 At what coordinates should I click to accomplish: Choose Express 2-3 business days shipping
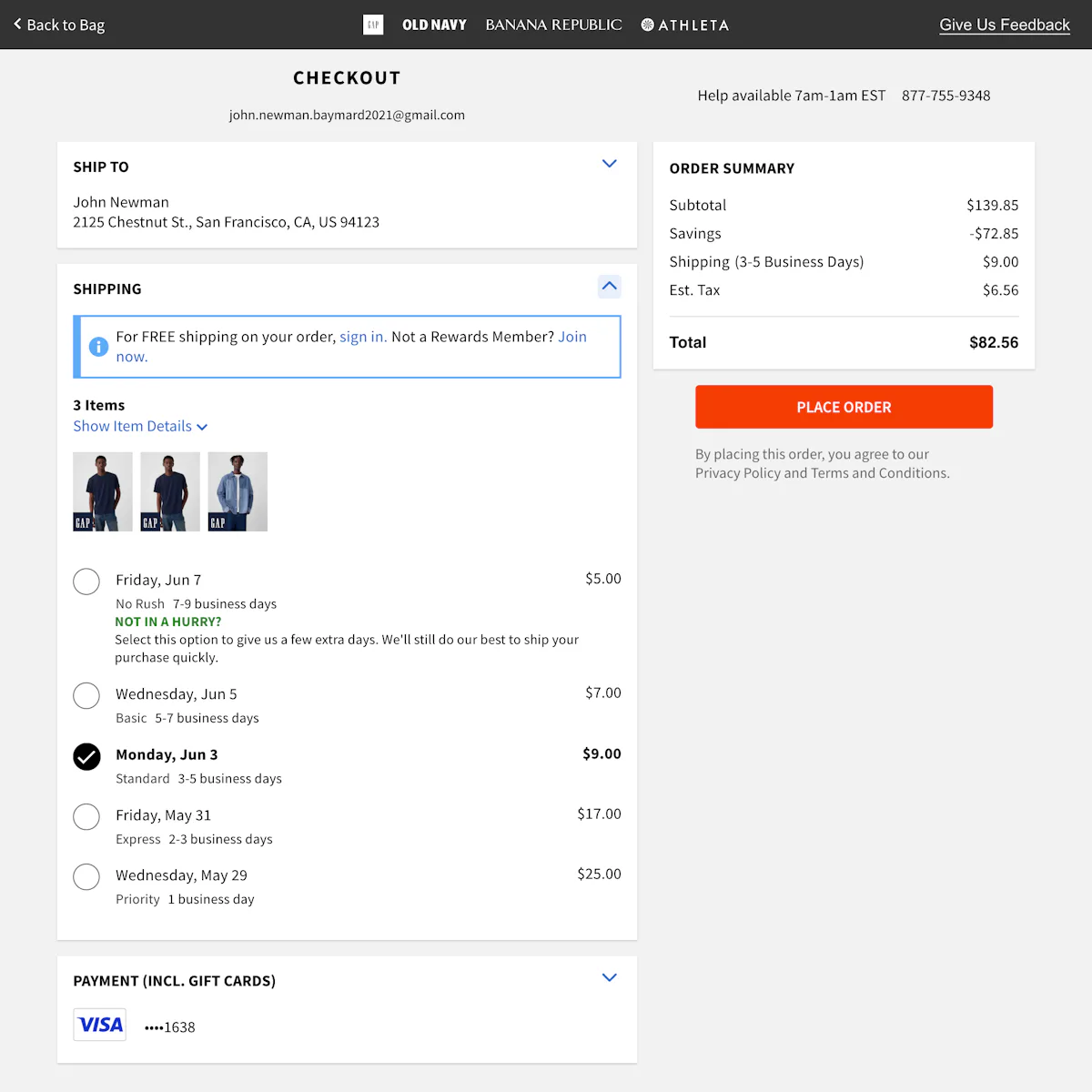[86, 817]
